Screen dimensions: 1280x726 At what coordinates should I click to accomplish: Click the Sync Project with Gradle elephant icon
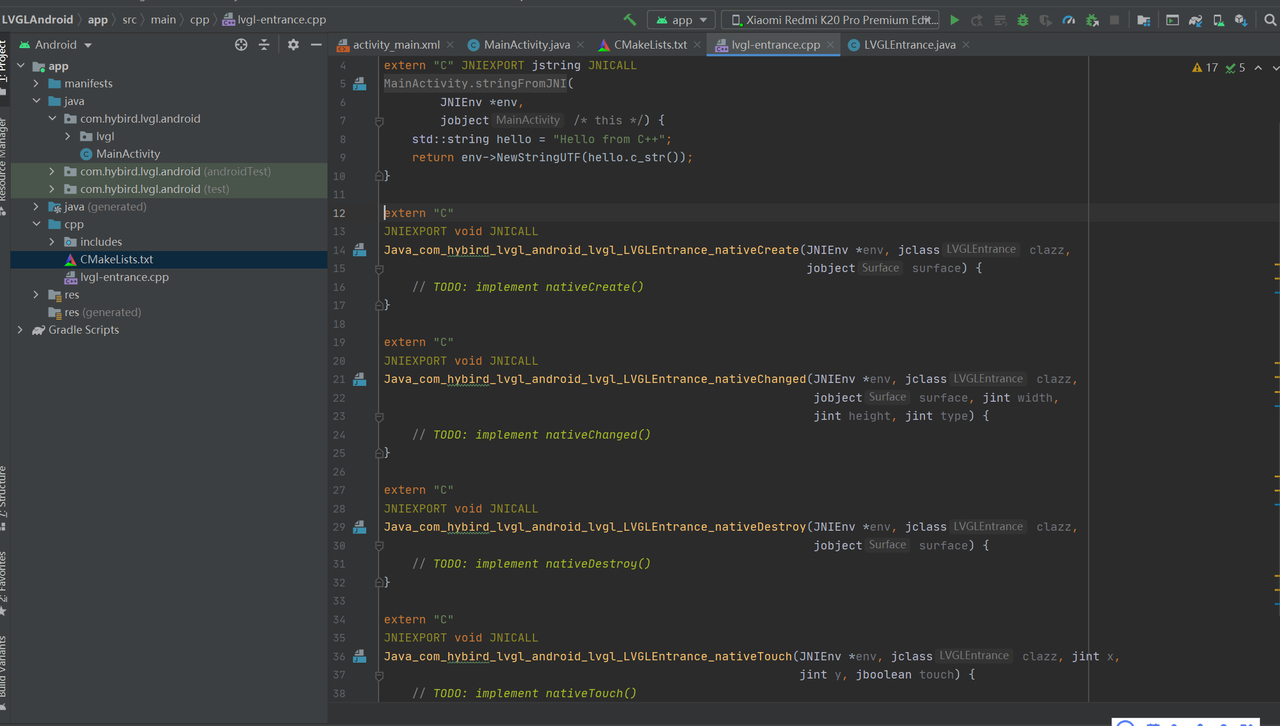tap(1195, 20)
